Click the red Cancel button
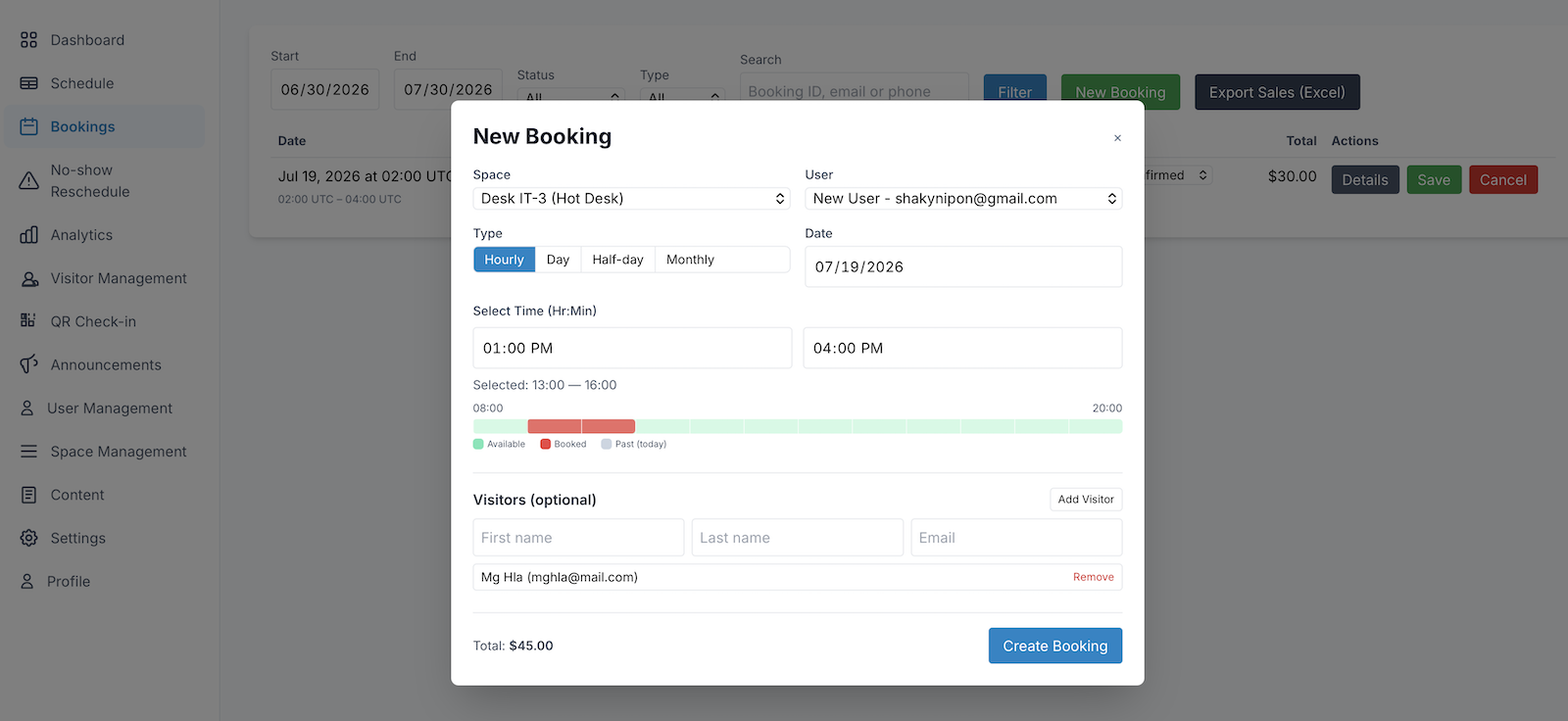1568x721 pixels. pos(1503,179)
